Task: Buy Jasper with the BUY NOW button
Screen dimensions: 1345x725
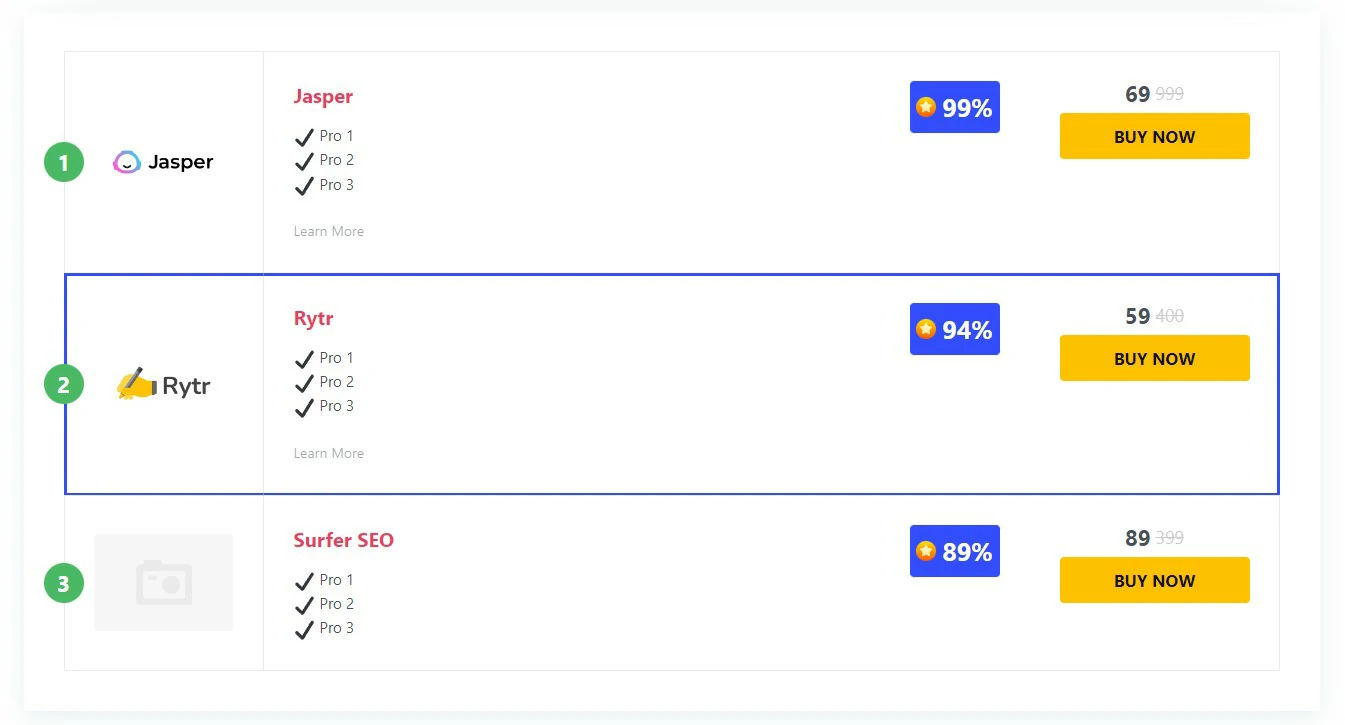Action: pyautogui.click(x=1154, y=136)
